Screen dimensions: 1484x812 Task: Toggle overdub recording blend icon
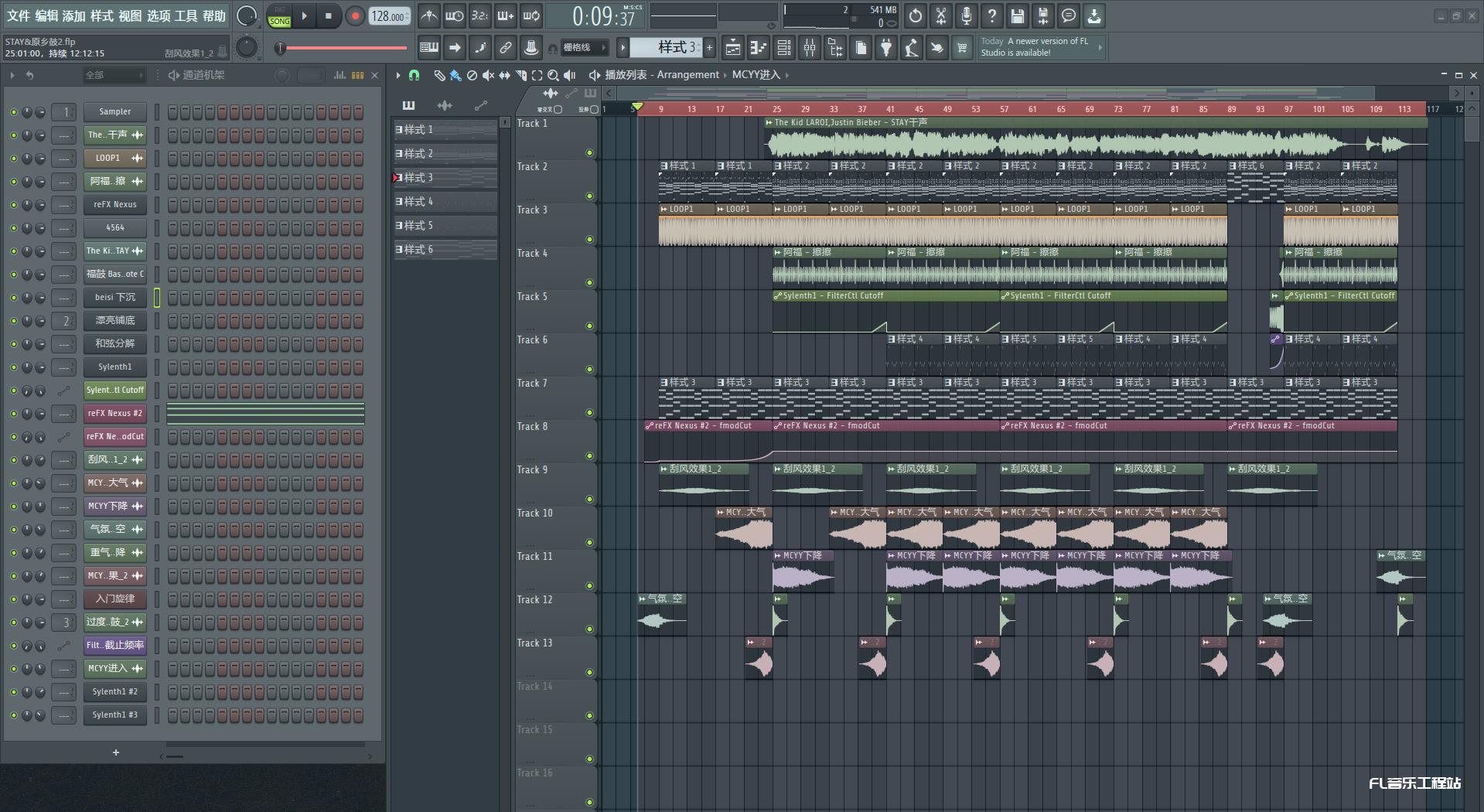pyautogui.click(x=506, y=16)
